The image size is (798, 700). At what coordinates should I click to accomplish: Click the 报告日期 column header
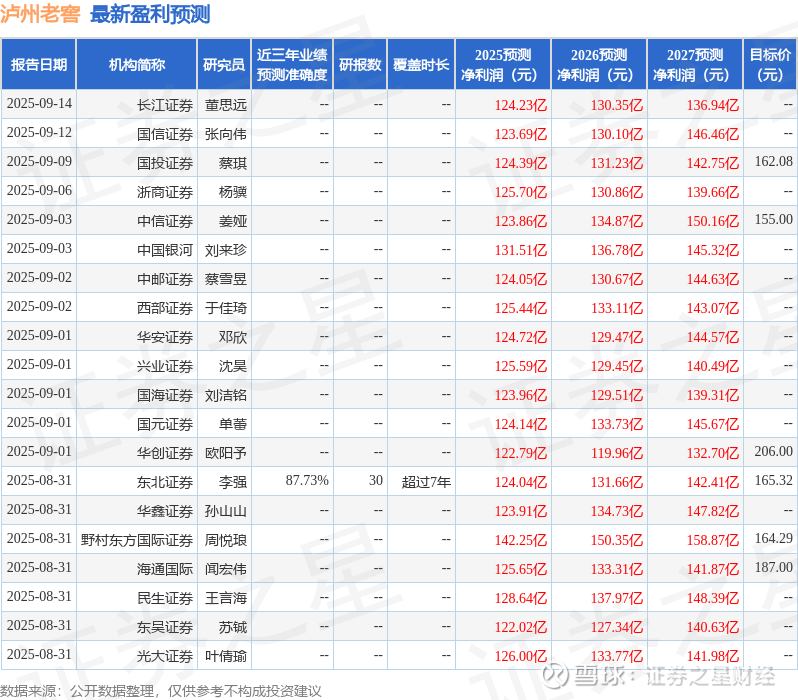pos(39,65)
